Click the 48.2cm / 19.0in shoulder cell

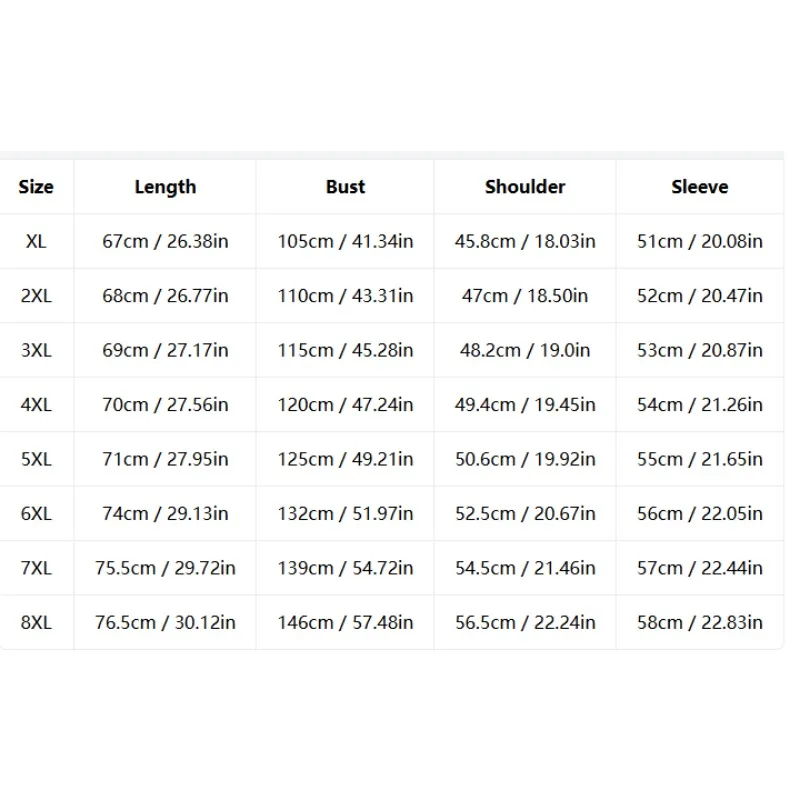tap(525, 351)
